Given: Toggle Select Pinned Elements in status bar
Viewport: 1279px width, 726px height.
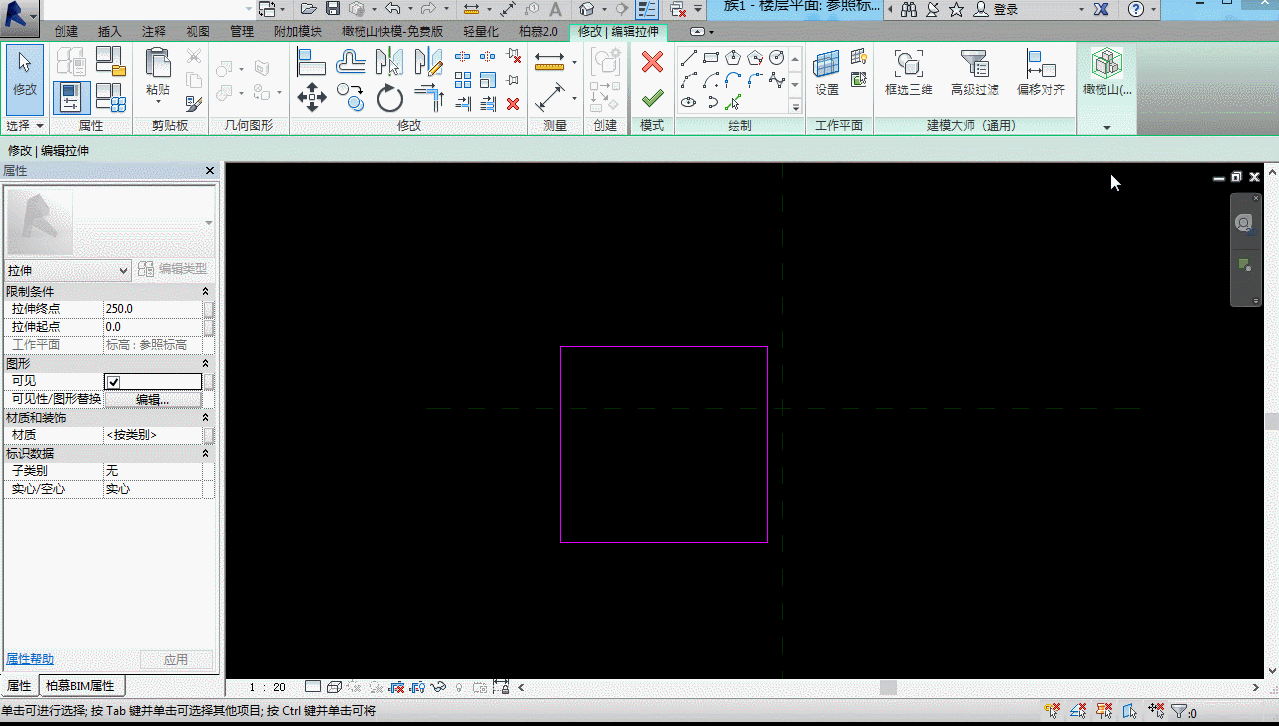Looking at the screenshot, I should tap(1105, 710).
